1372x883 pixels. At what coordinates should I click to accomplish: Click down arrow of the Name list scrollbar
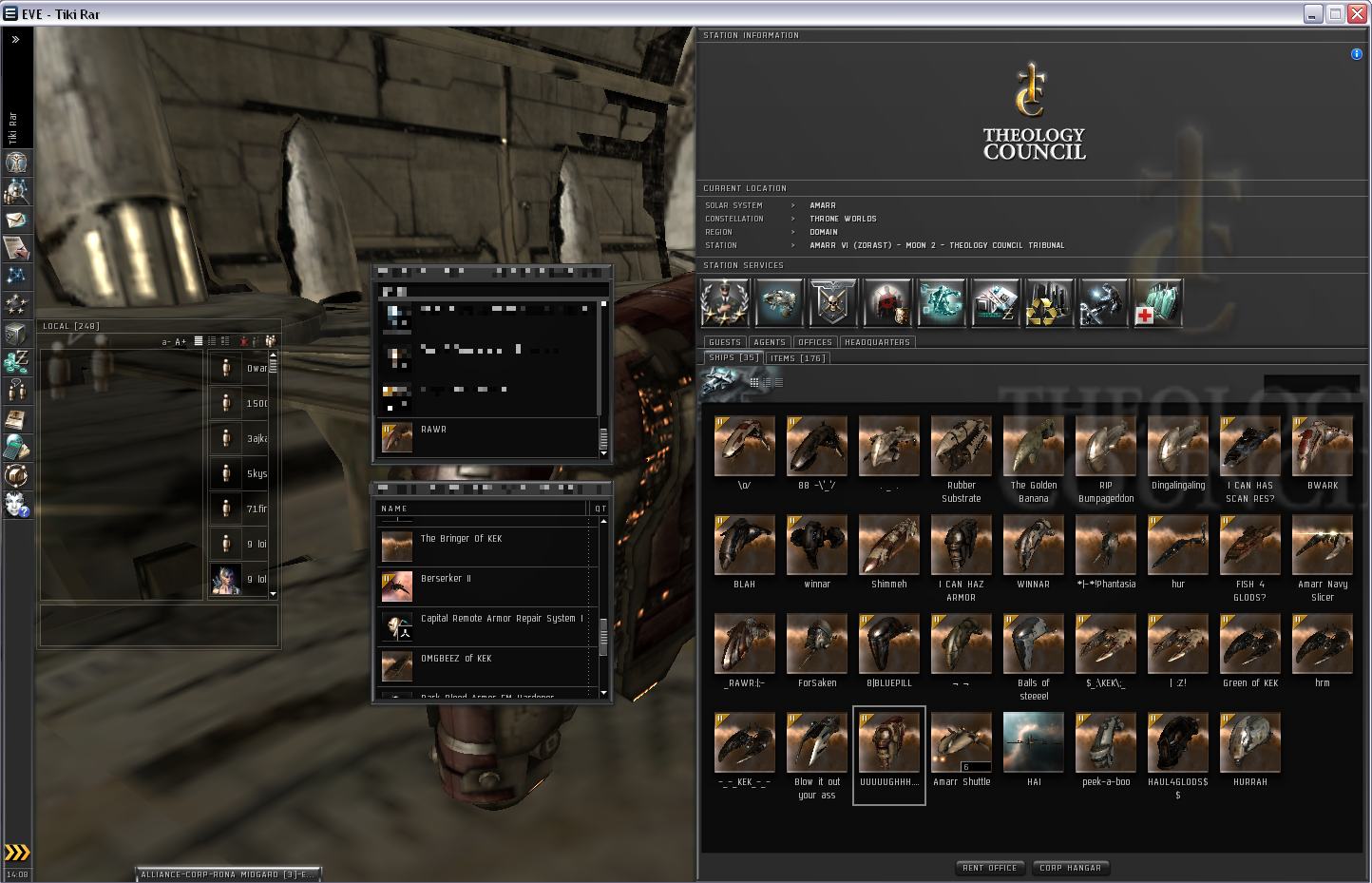[x=603, y=694]
